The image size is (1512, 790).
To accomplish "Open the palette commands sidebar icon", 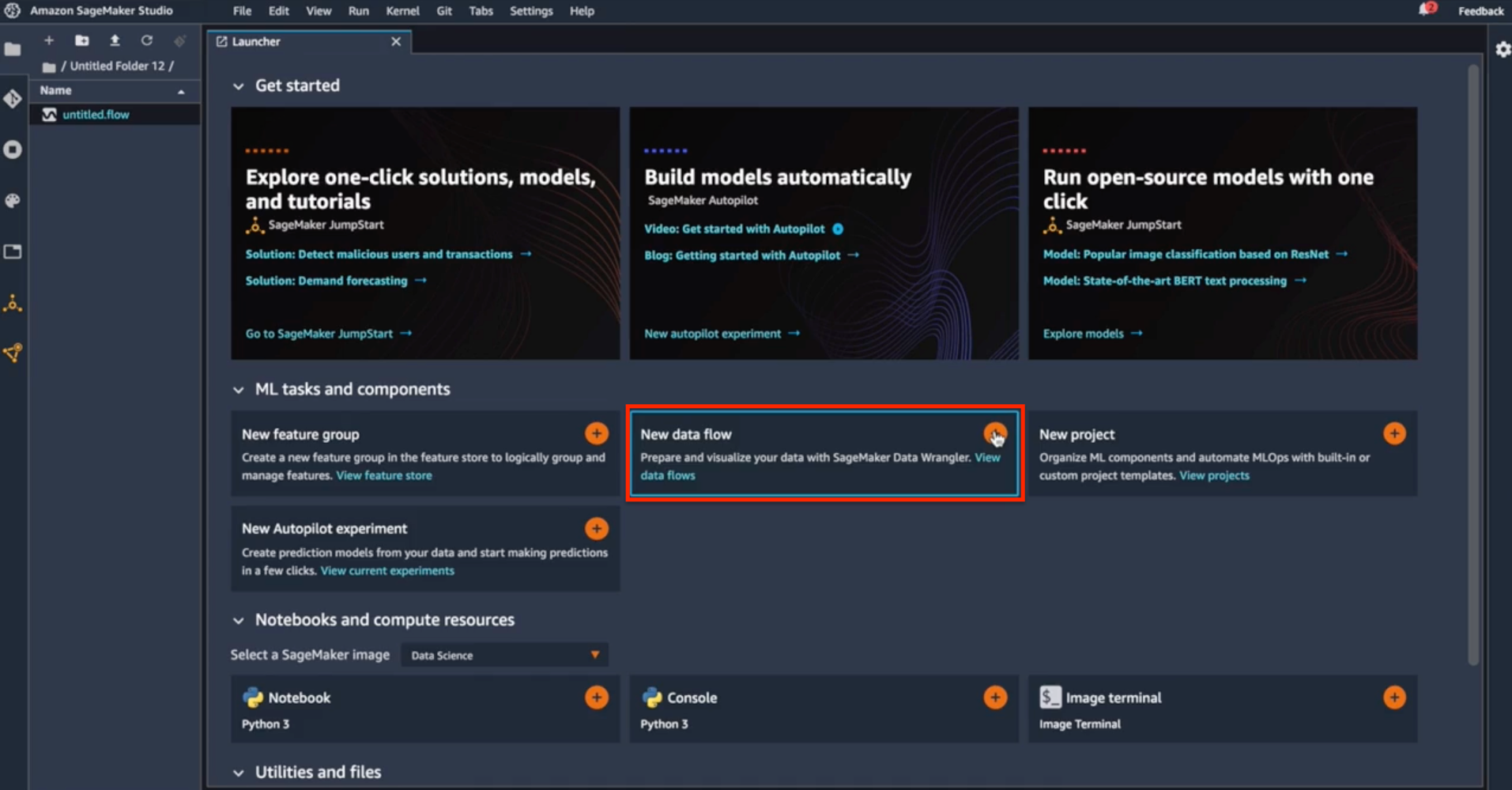I will click(x=13, y=201).
